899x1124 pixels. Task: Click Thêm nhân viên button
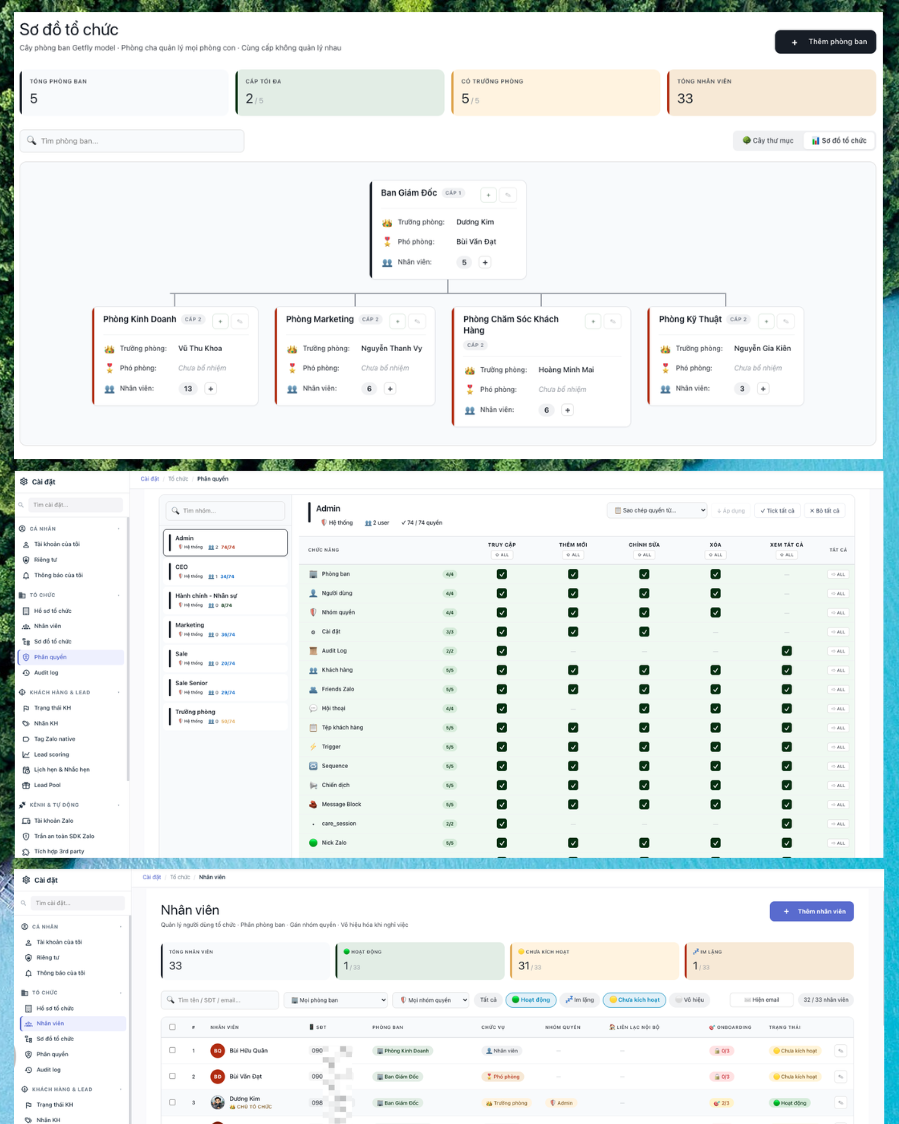tap(812, 911)
